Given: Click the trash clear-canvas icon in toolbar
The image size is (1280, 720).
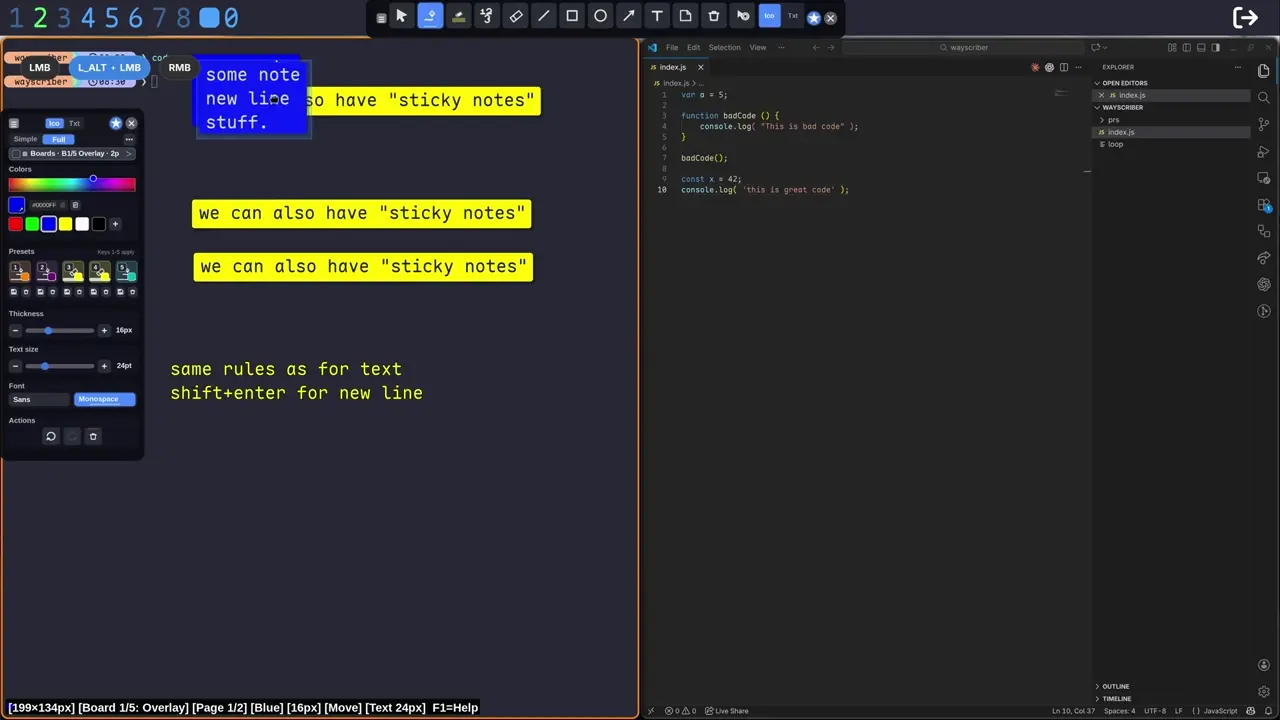Looking at the screenshot, I should 713,17.
